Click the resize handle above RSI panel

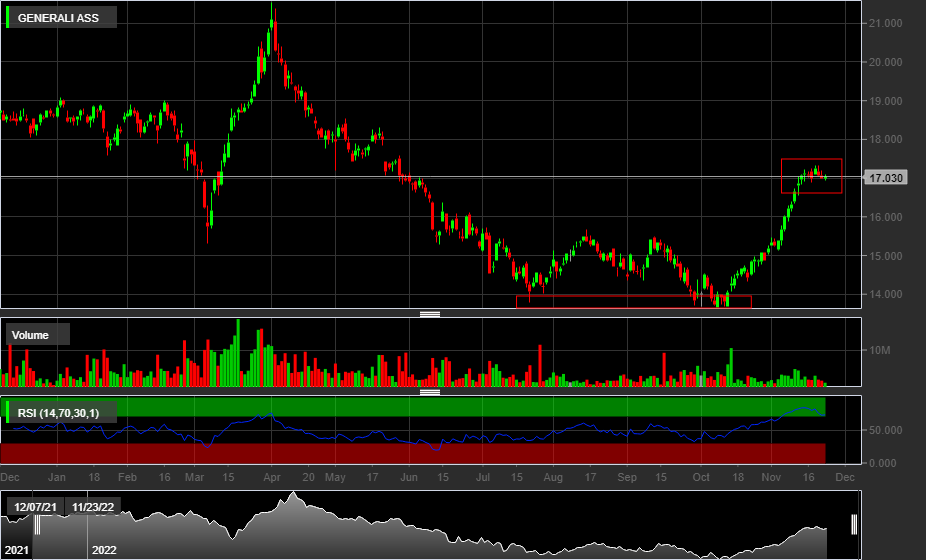pyautogui.click(x=430, y=392)
